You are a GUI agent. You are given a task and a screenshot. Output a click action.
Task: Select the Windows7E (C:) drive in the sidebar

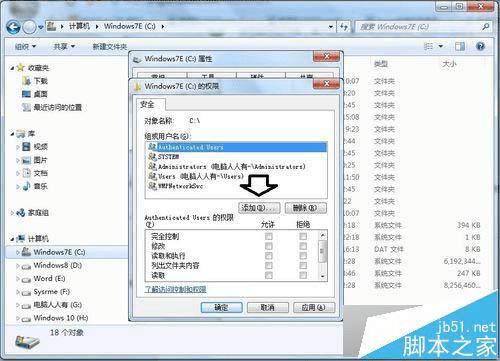tap(59, 252)
